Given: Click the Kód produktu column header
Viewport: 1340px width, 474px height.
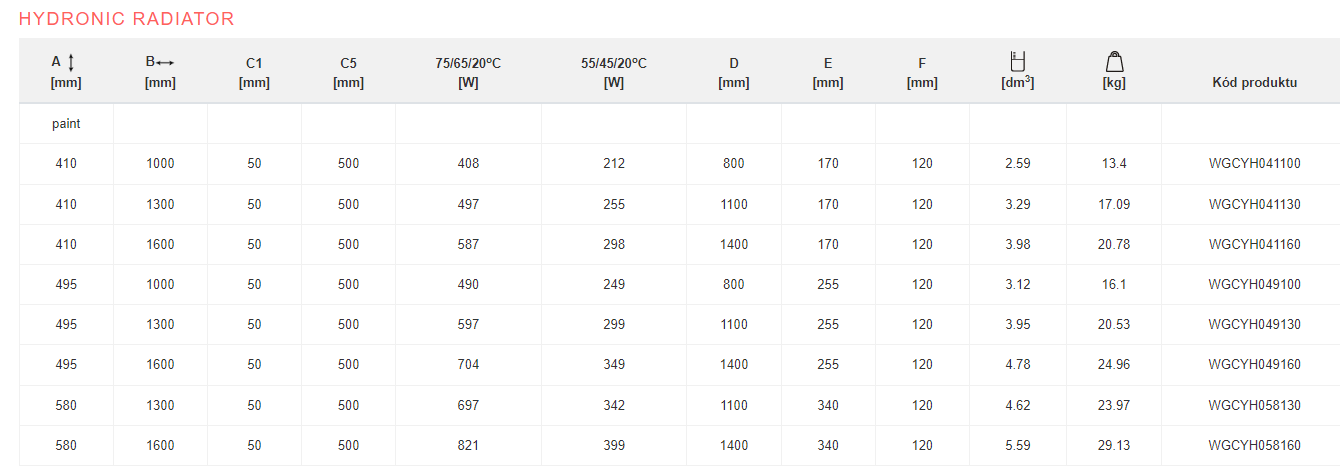Looking at the screenshot, I should [1254, 82].
